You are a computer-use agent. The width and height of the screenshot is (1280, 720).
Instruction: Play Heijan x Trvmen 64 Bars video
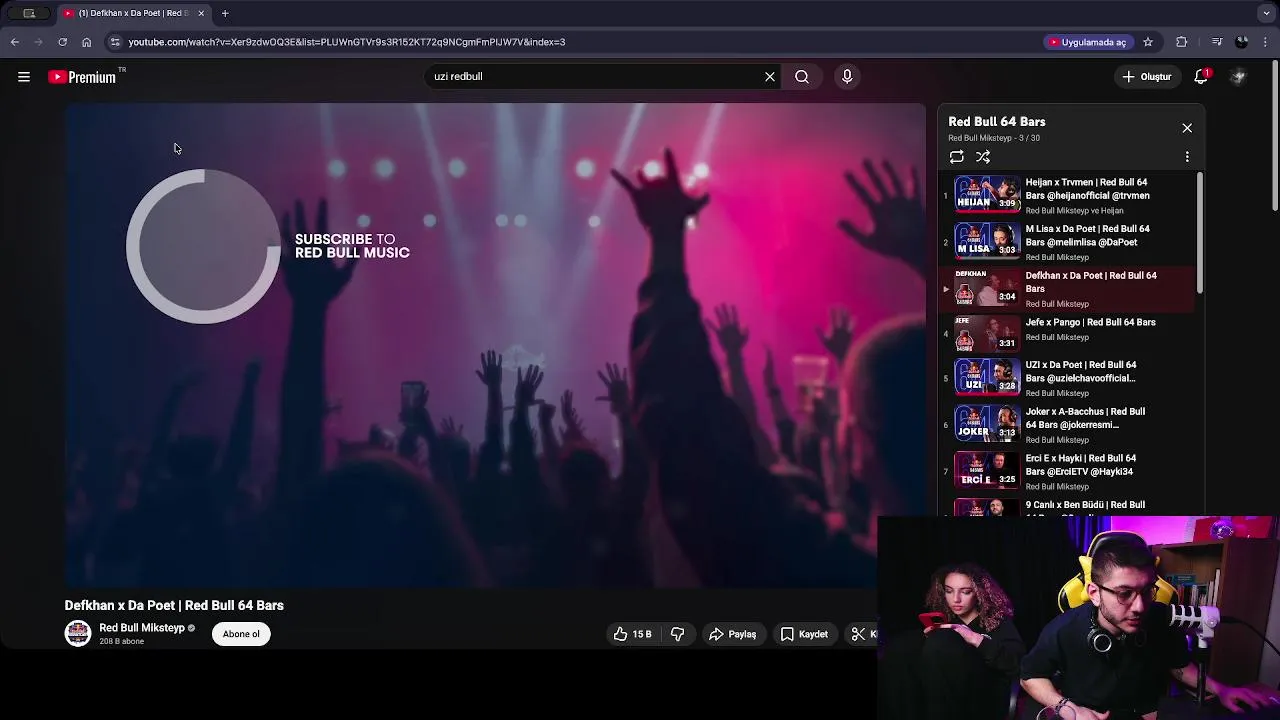click(x=1066, y=195)
